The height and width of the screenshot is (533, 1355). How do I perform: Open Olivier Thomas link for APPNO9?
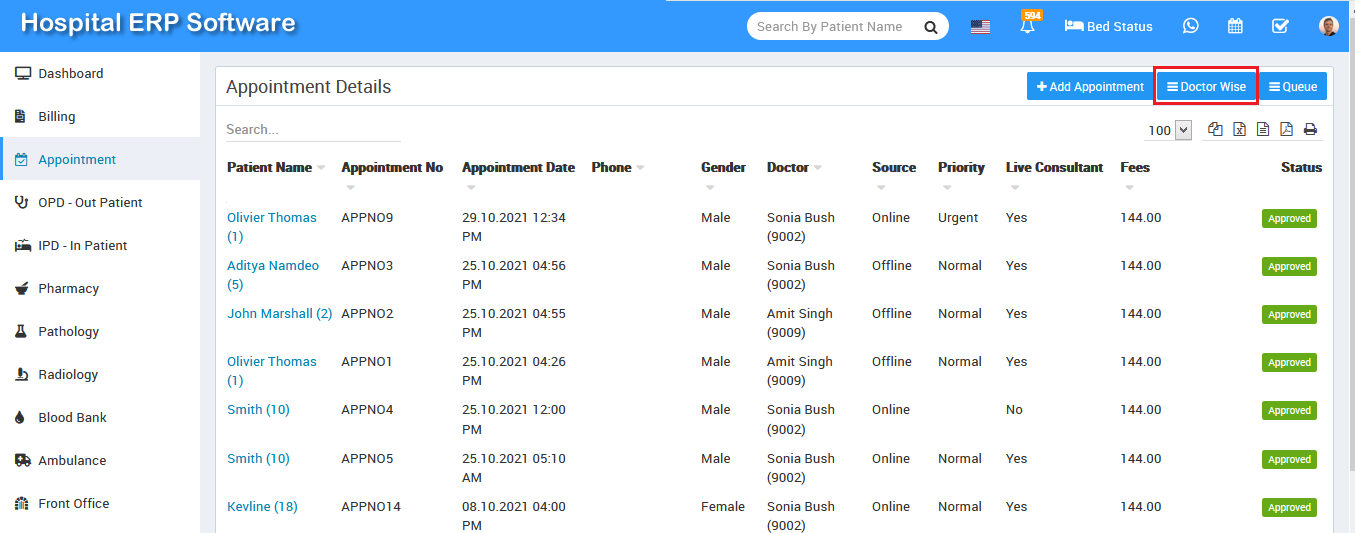pyautogui.click(x=271, y=227)
